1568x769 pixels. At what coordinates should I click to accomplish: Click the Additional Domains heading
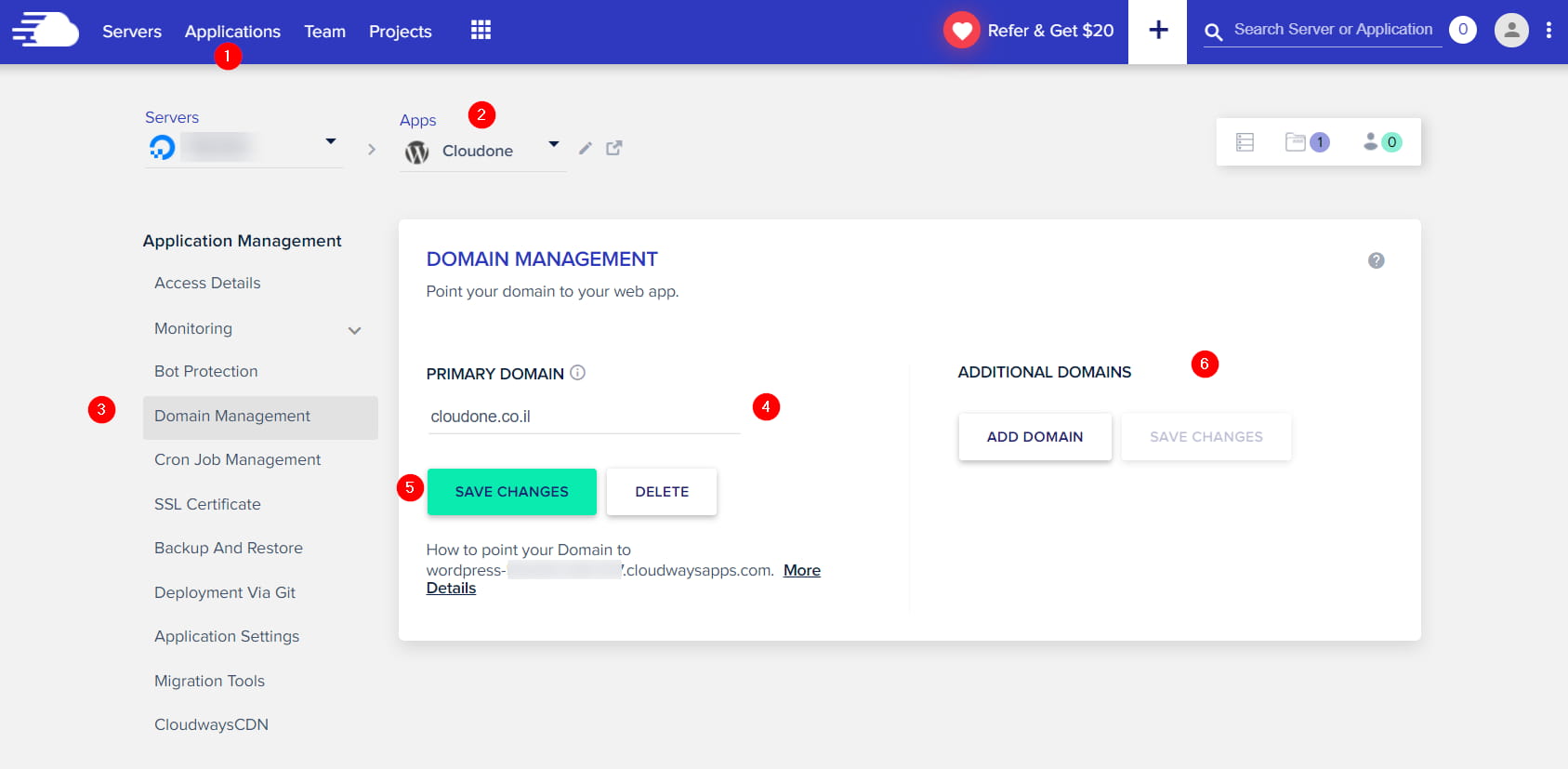(x=1045, y=372)
